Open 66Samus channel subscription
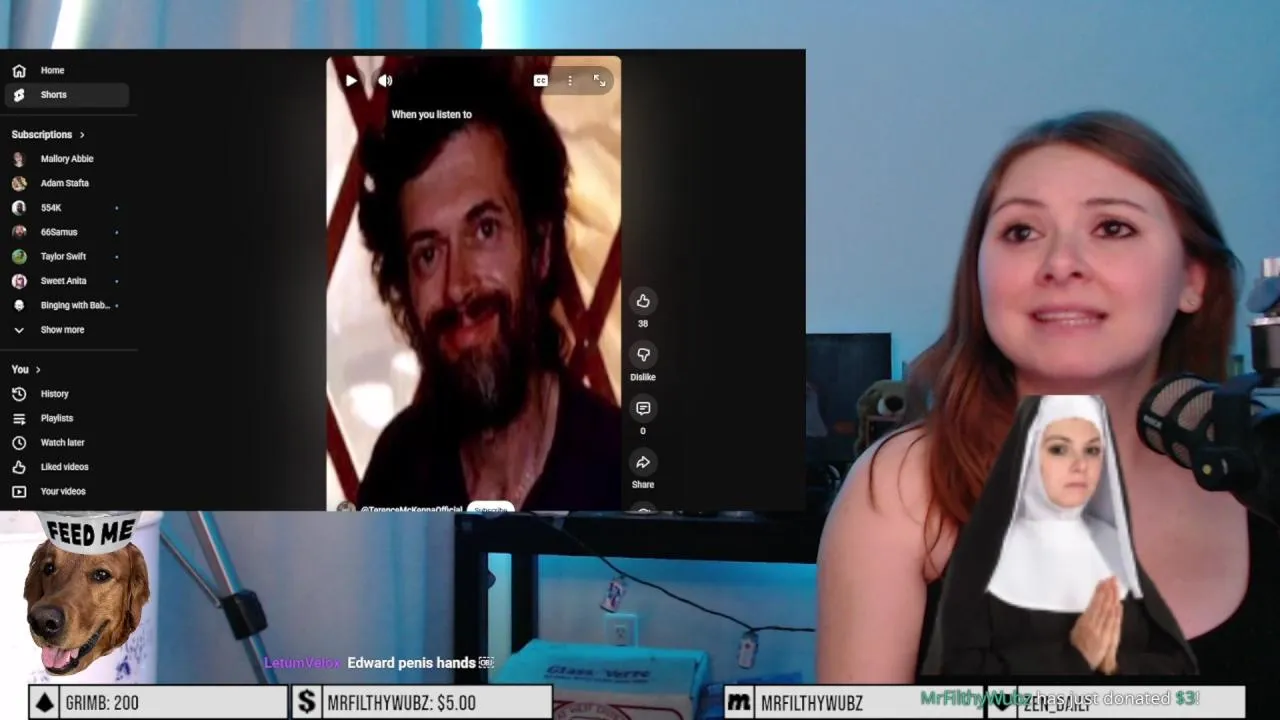This screenshot has height=720, width=1280. click(x=66, y=232)
